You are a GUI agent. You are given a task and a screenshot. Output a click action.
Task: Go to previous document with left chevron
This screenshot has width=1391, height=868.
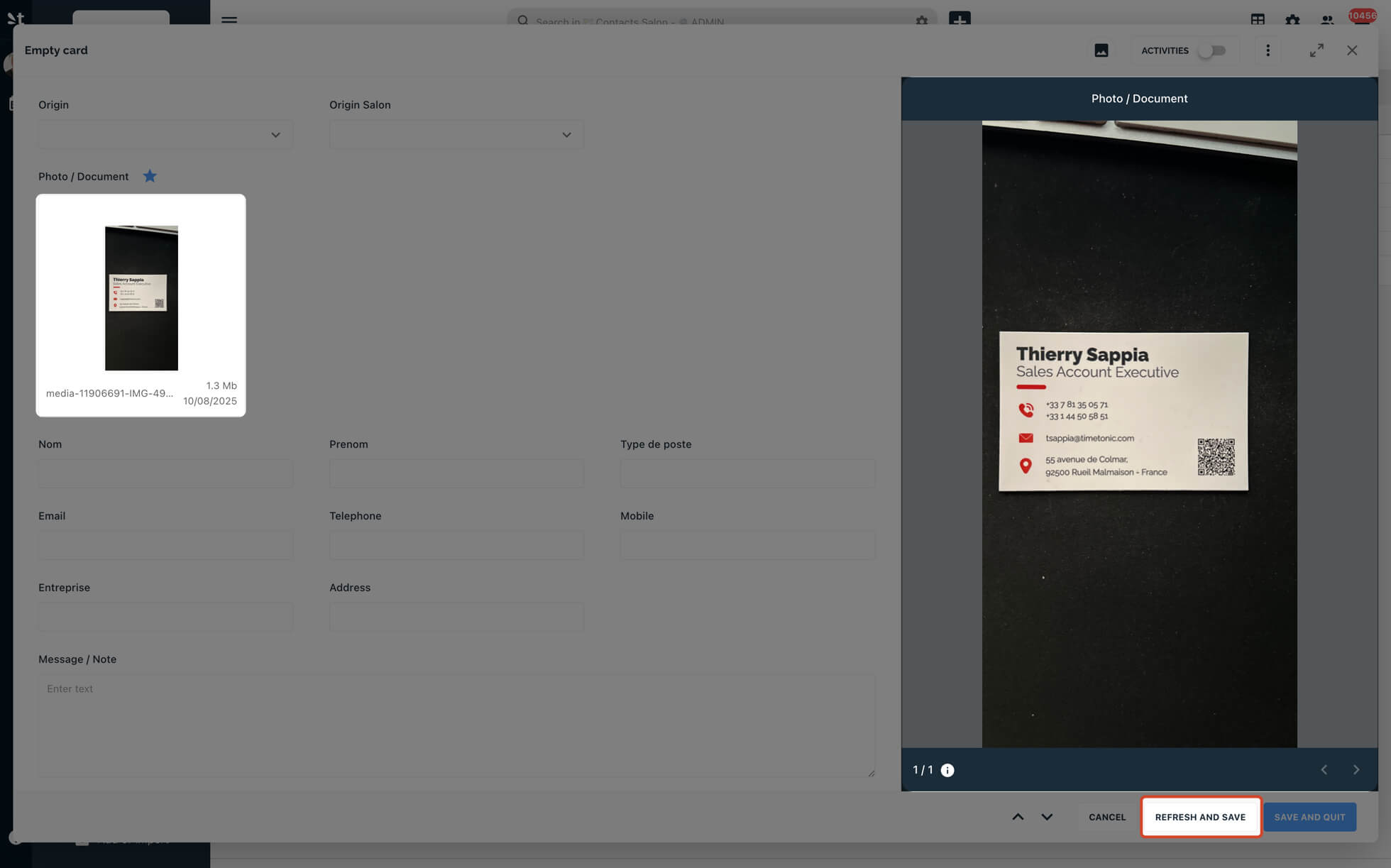(1324, 770)
